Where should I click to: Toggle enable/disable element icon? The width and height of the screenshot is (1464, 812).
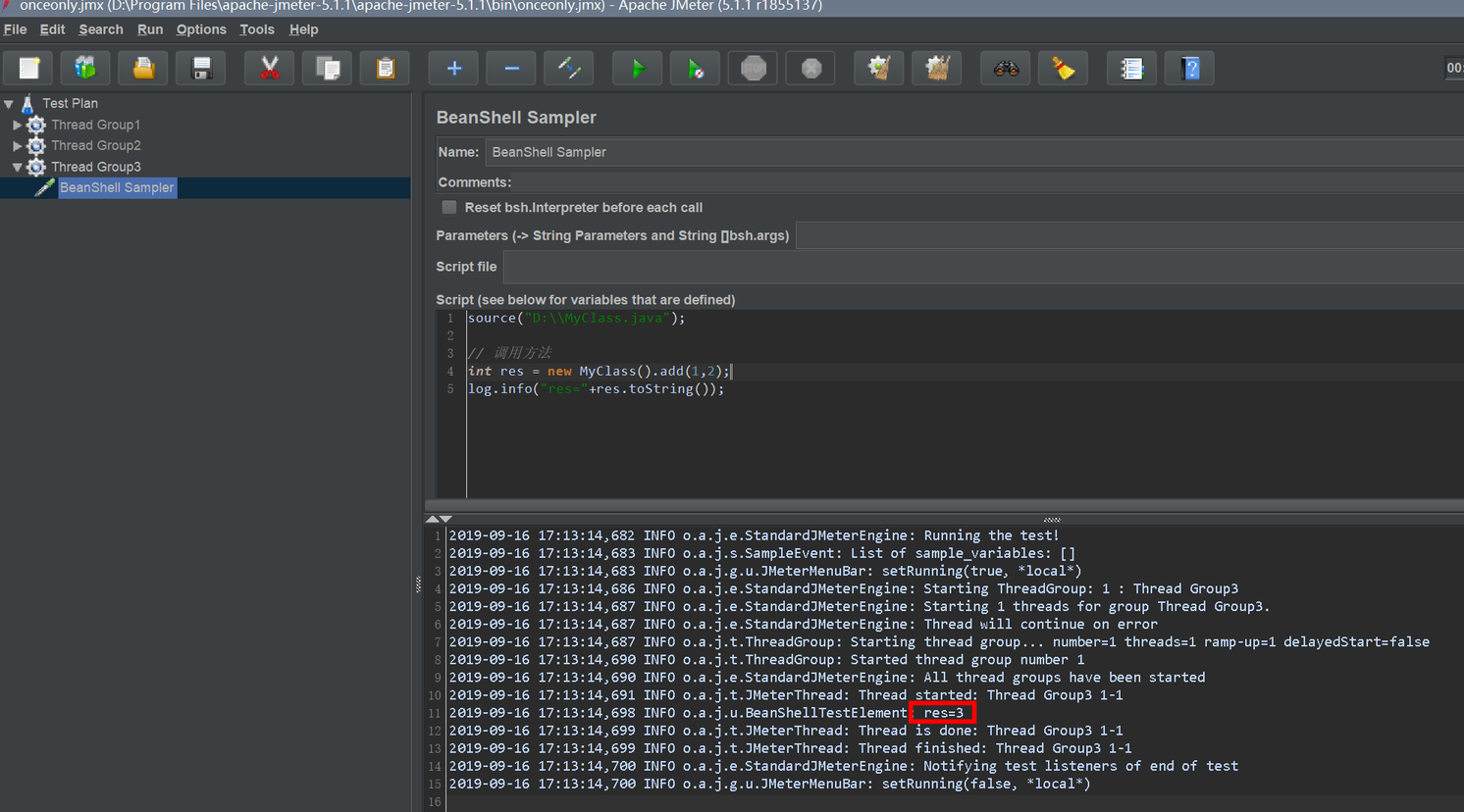click(569, 69)
